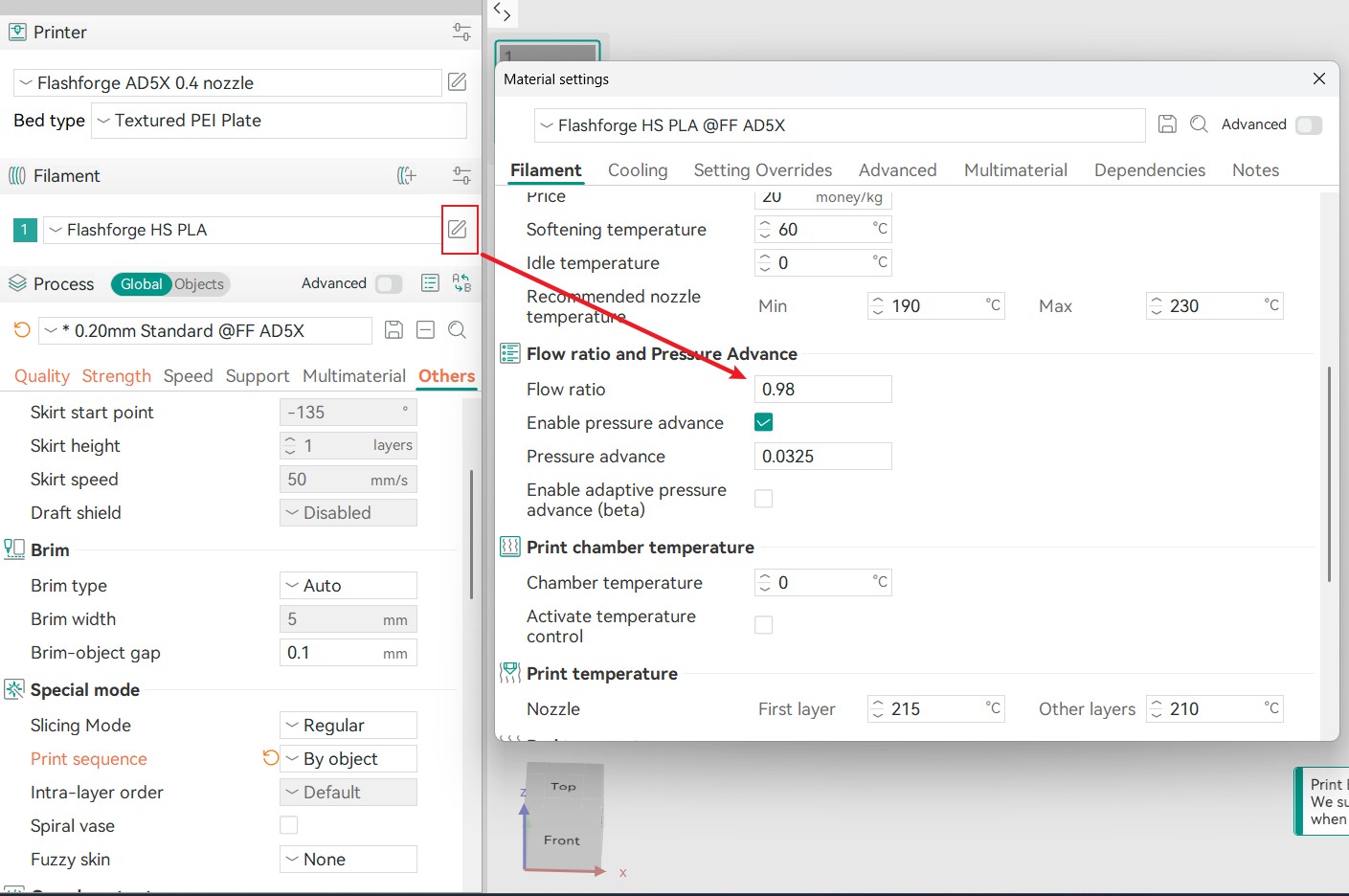The image size is (1349, 896).
Task: Open the Bed type dropdown
Action: 279,121
